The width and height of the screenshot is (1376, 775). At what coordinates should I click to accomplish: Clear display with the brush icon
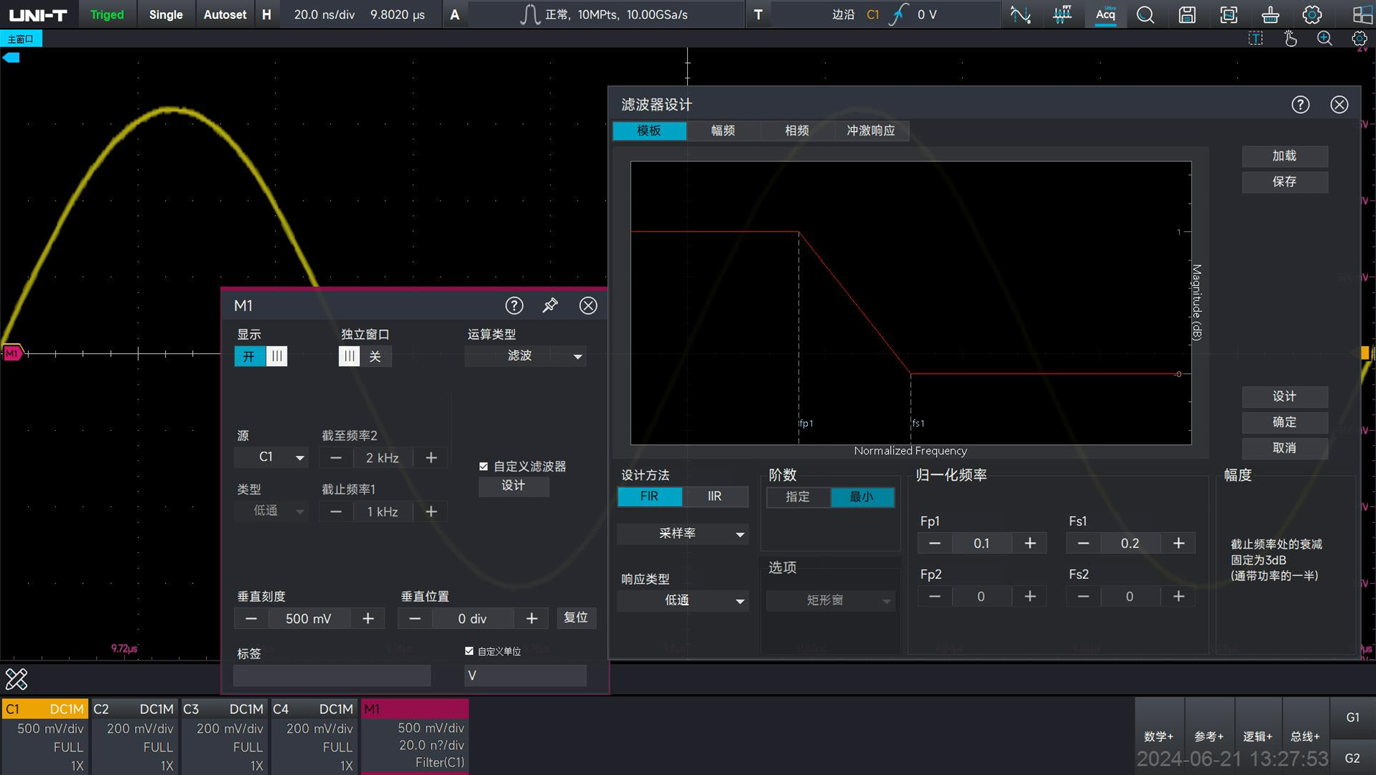(x=1270, y=15)
